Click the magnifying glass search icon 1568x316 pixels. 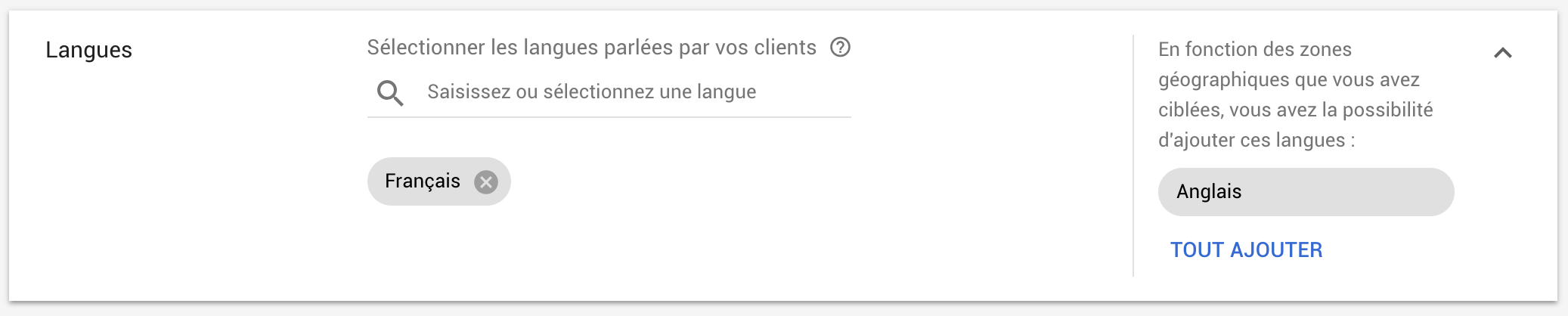(390, 93)
